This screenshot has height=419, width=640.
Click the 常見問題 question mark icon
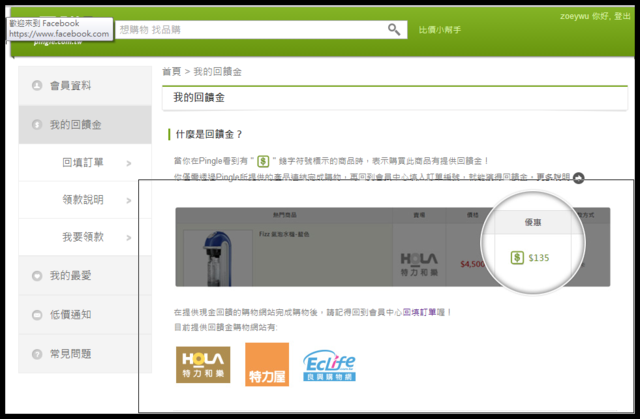point(37,354)
